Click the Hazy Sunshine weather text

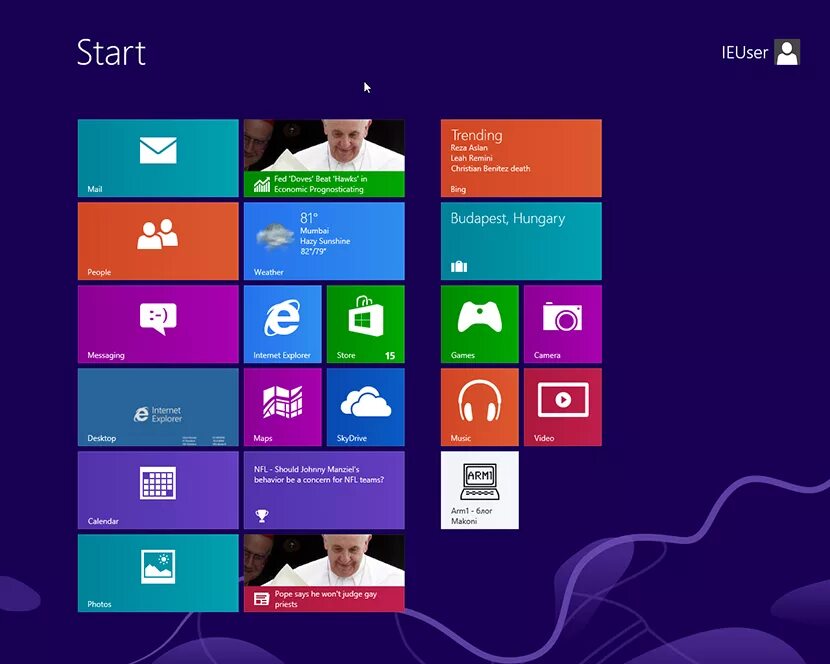[x=325, y=241]
